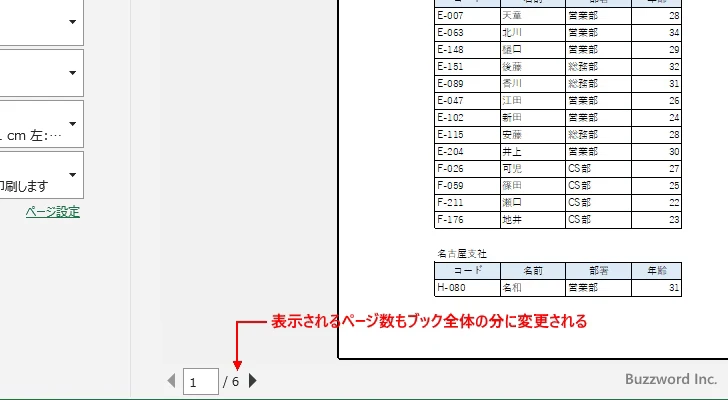This screenshot has height=400, width=728.
Task: Click the 名前 header of 名古屋支社 table
Action: click(533, 271)
